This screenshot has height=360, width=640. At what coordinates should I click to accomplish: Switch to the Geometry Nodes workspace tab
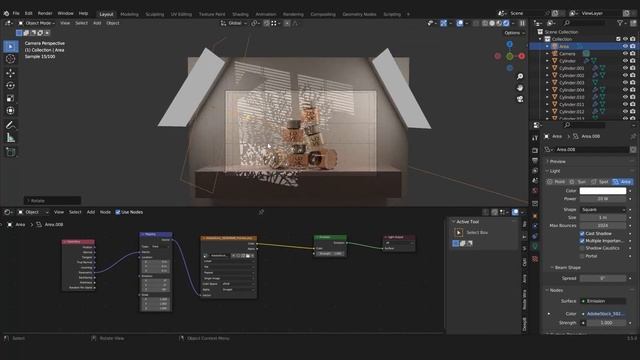click(x=359, y=14)
